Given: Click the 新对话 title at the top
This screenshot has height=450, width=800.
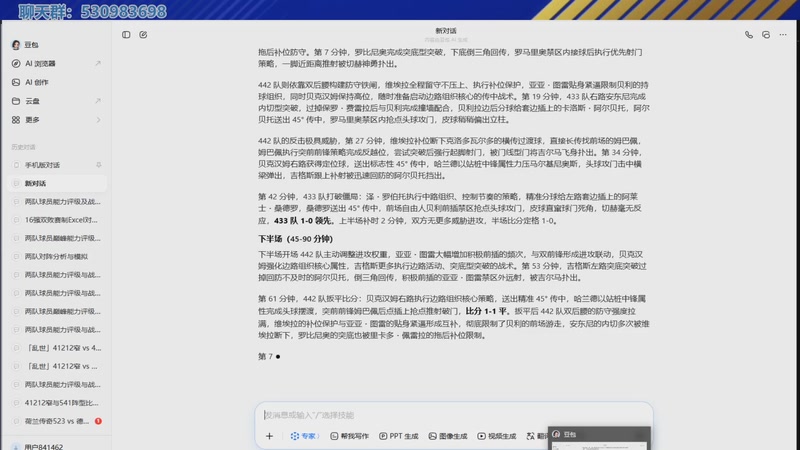Looking at the screenshot, I should [x=445, y=31].
